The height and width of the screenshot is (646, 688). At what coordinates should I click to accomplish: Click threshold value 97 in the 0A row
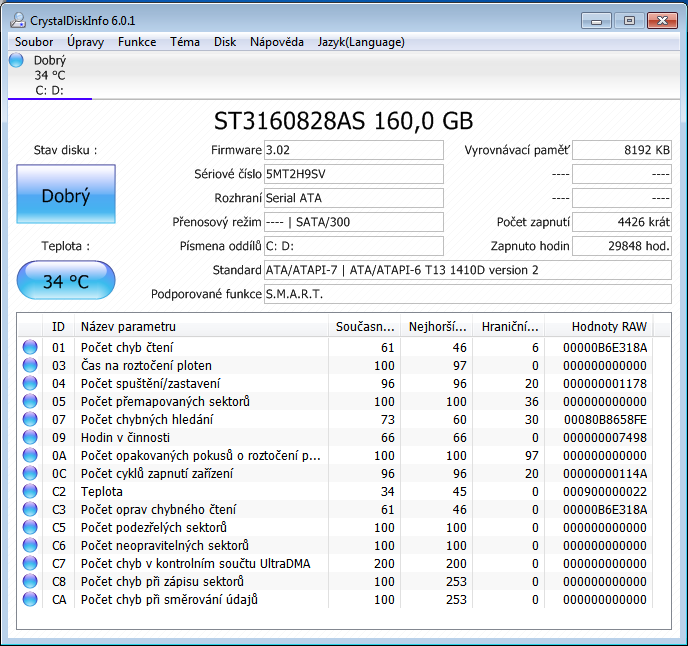531,456
